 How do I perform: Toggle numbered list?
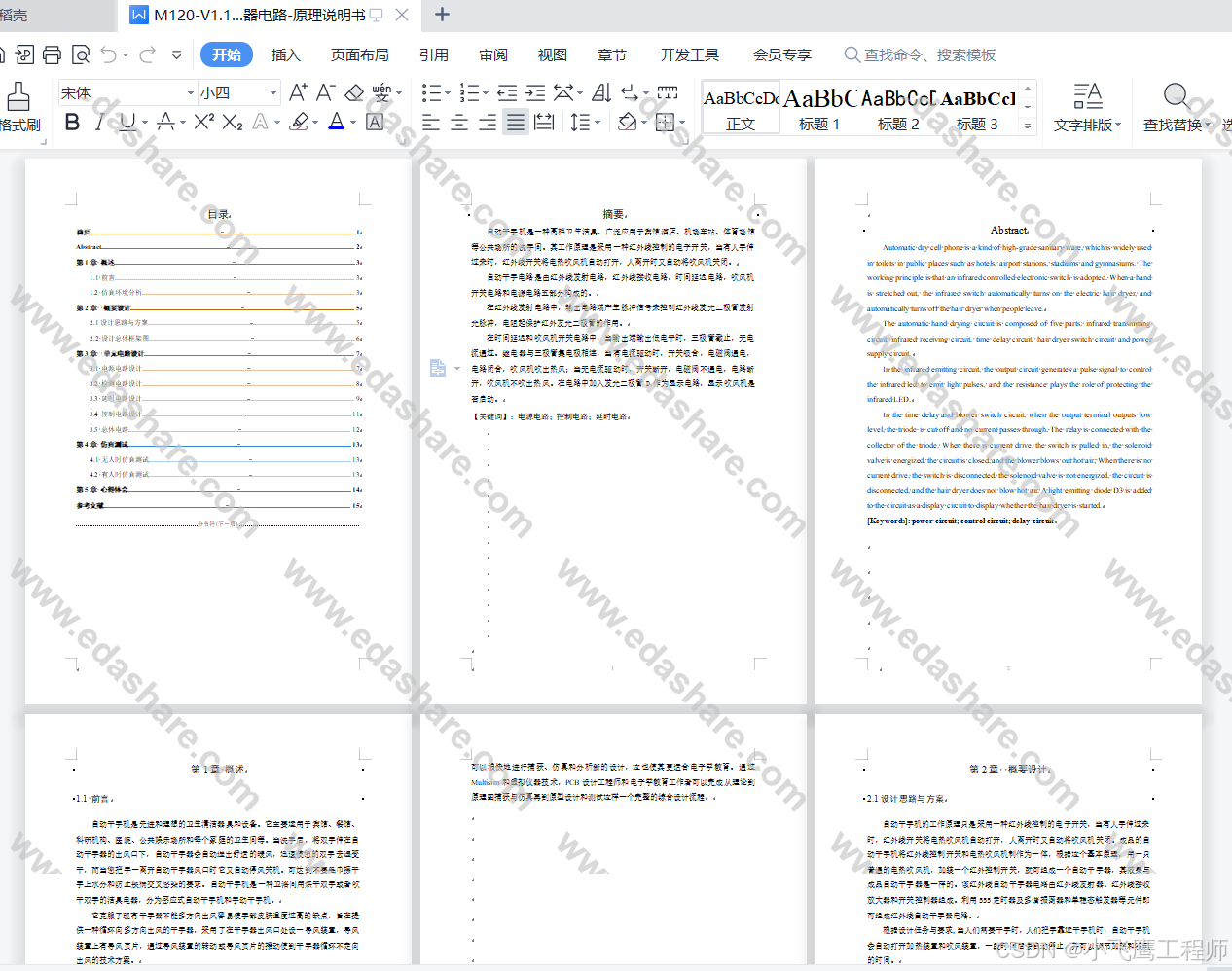468,92
